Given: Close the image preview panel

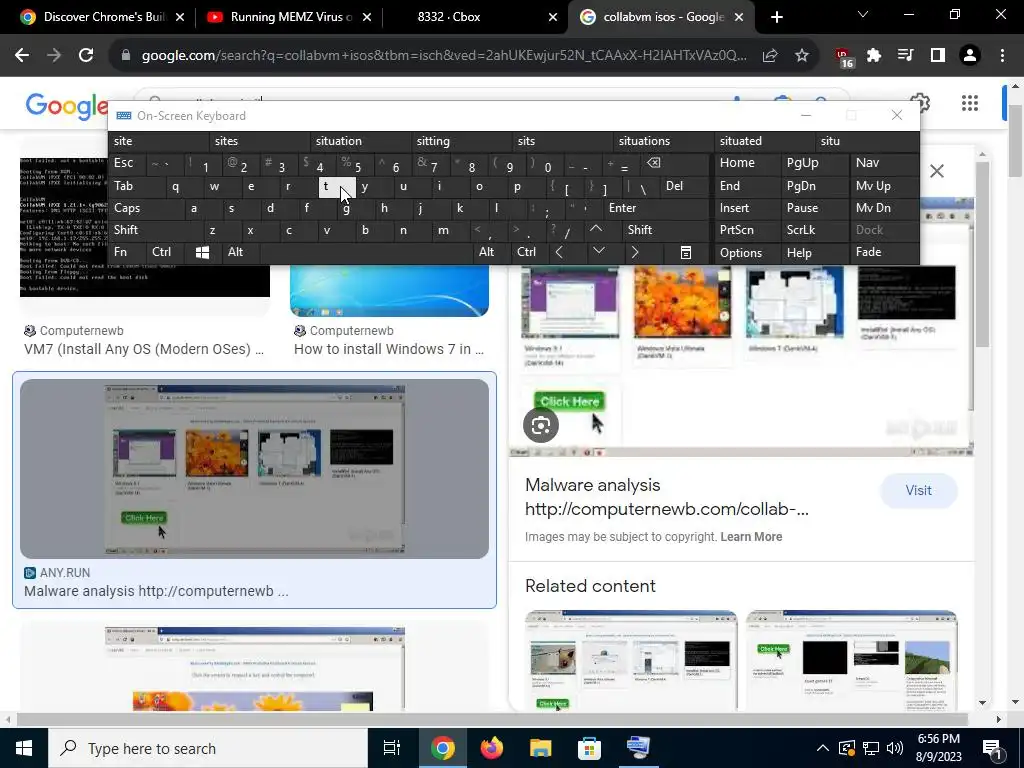Looking at the screenshot, I should point(936,171).
